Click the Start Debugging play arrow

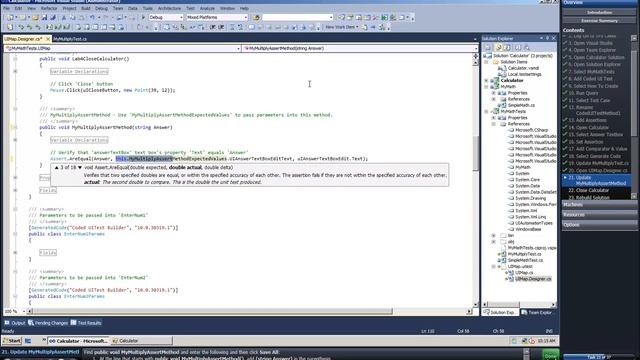coord(143,18)
